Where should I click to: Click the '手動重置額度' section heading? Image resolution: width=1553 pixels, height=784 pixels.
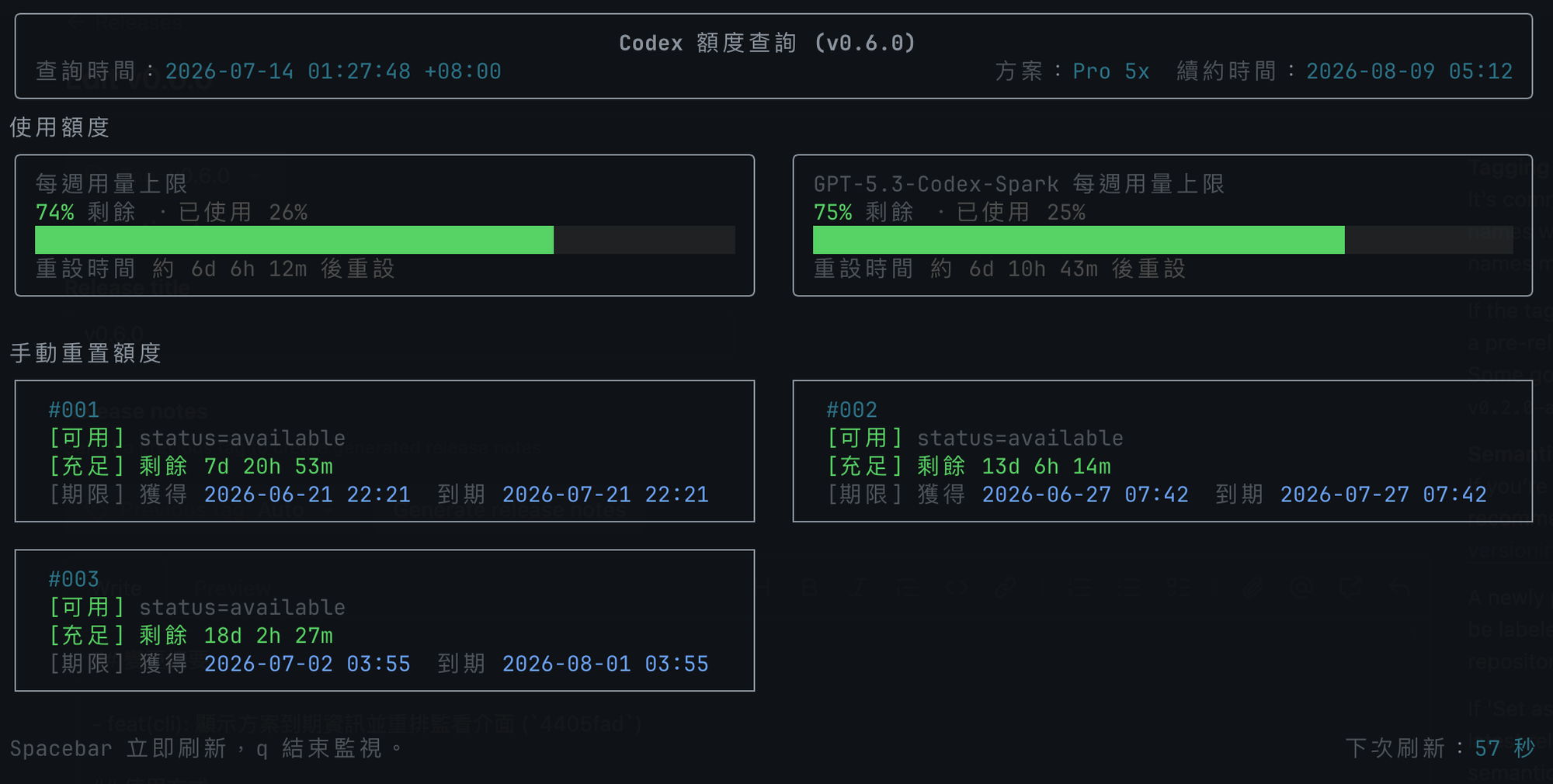tap(85, 353)
